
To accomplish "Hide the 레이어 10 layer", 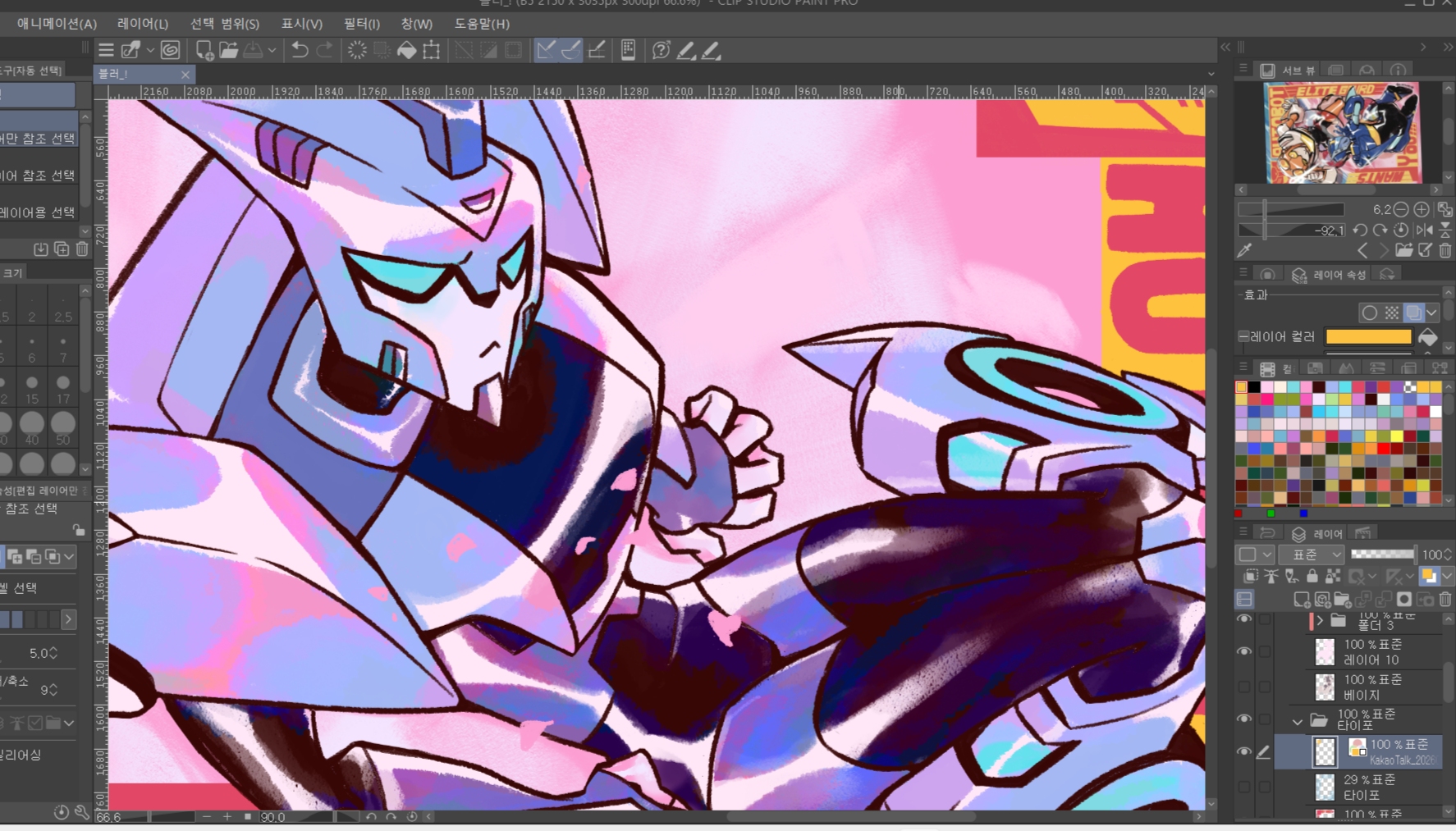I will (1244, 651).
